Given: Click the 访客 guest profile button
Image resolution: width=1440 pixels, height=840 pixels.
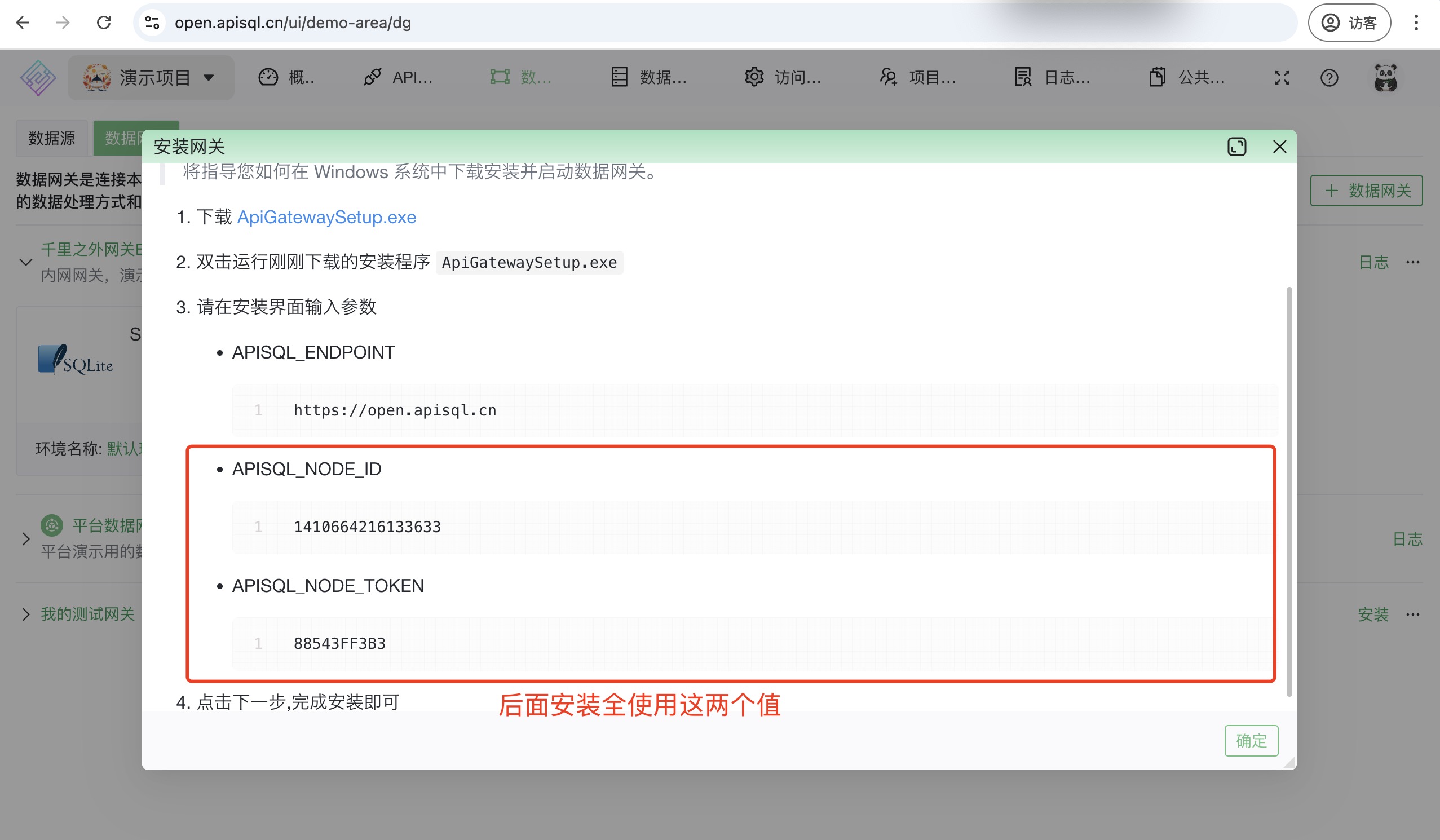Looking at the screenshot, I should coord(1349,23).
